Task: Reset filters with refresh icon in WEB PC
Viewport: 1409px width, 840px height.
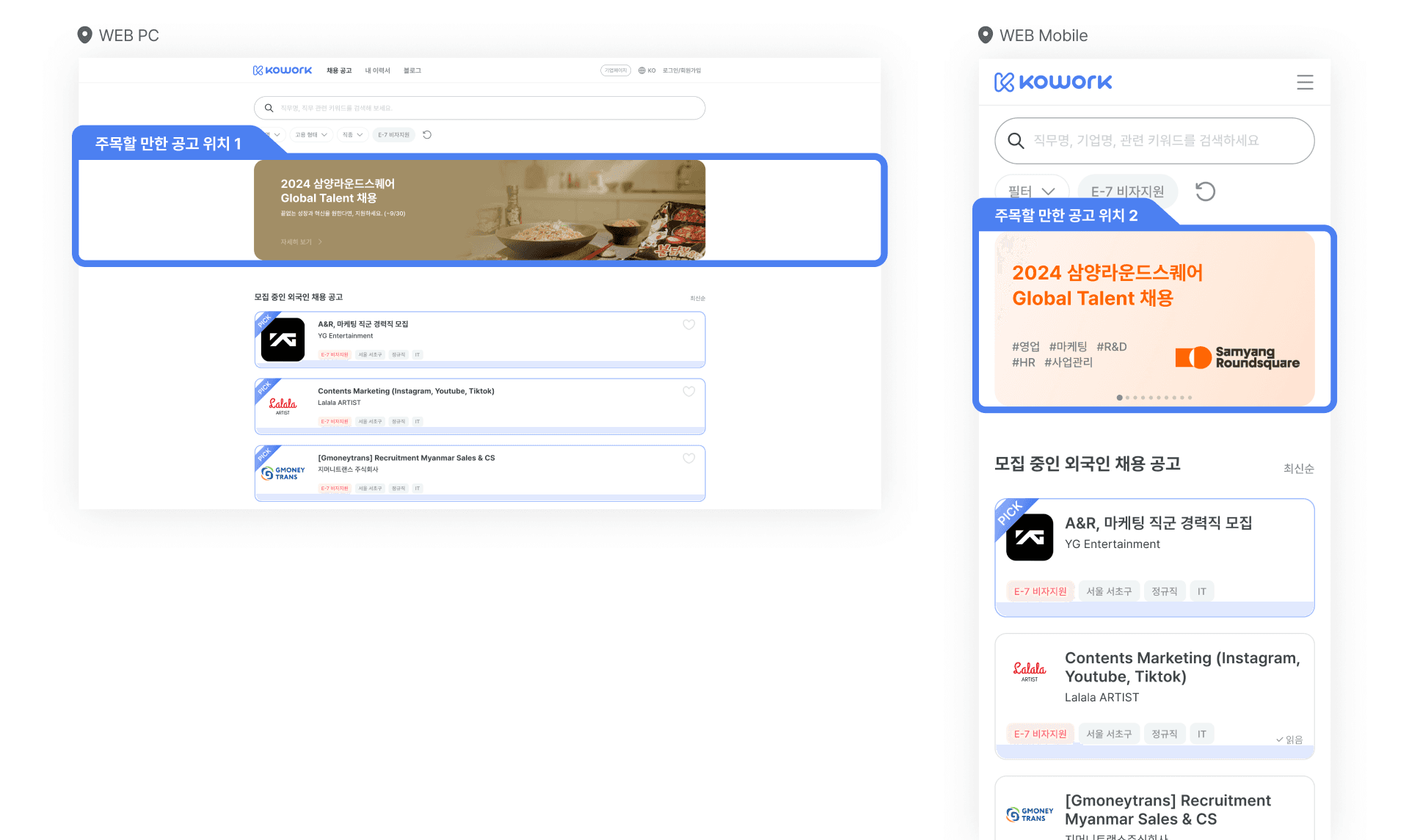Action: click(427, 135)
